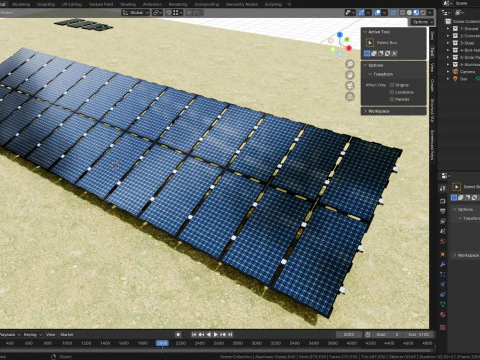This screenshot has height=360, width=480.
Task: Open the Modifiers wrench properties tab
Action: click(443, 264)
